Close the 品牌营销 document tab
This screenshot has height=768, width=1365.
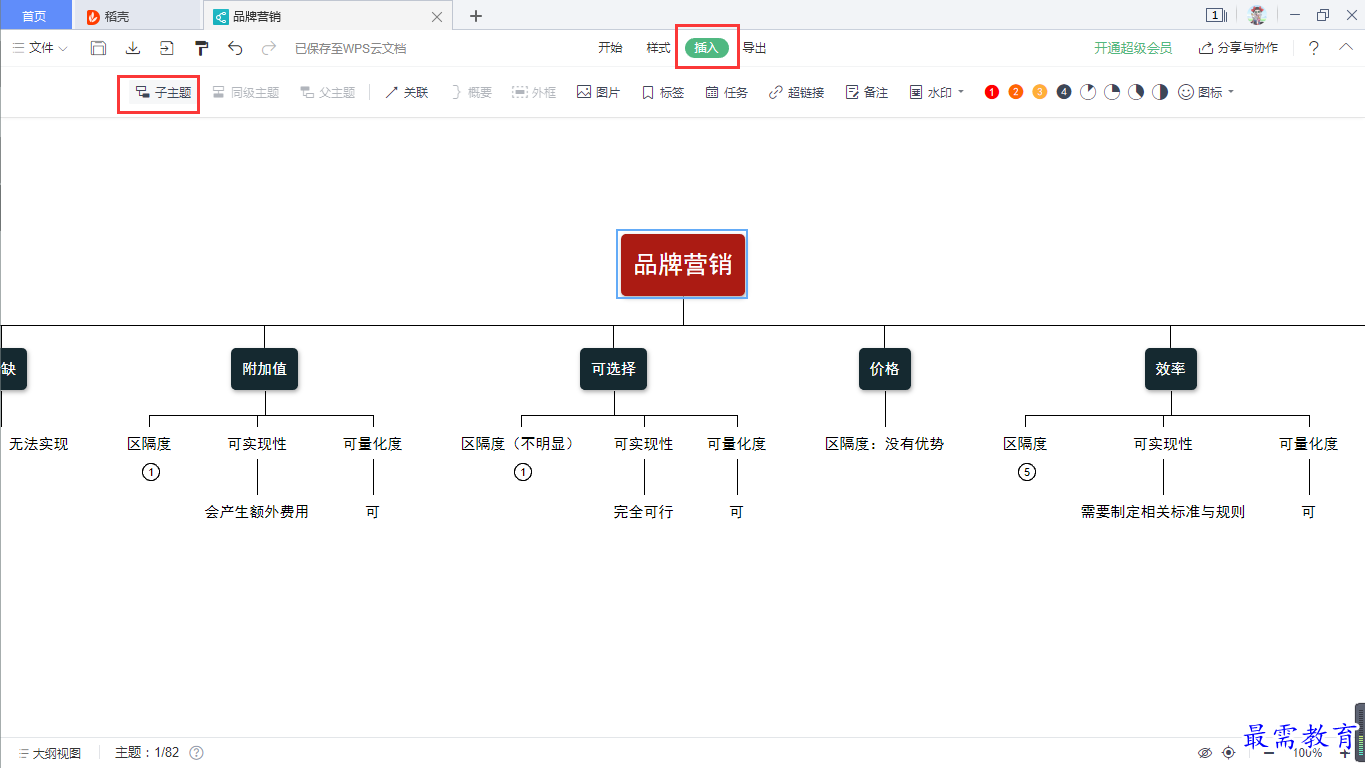[436, 16]
